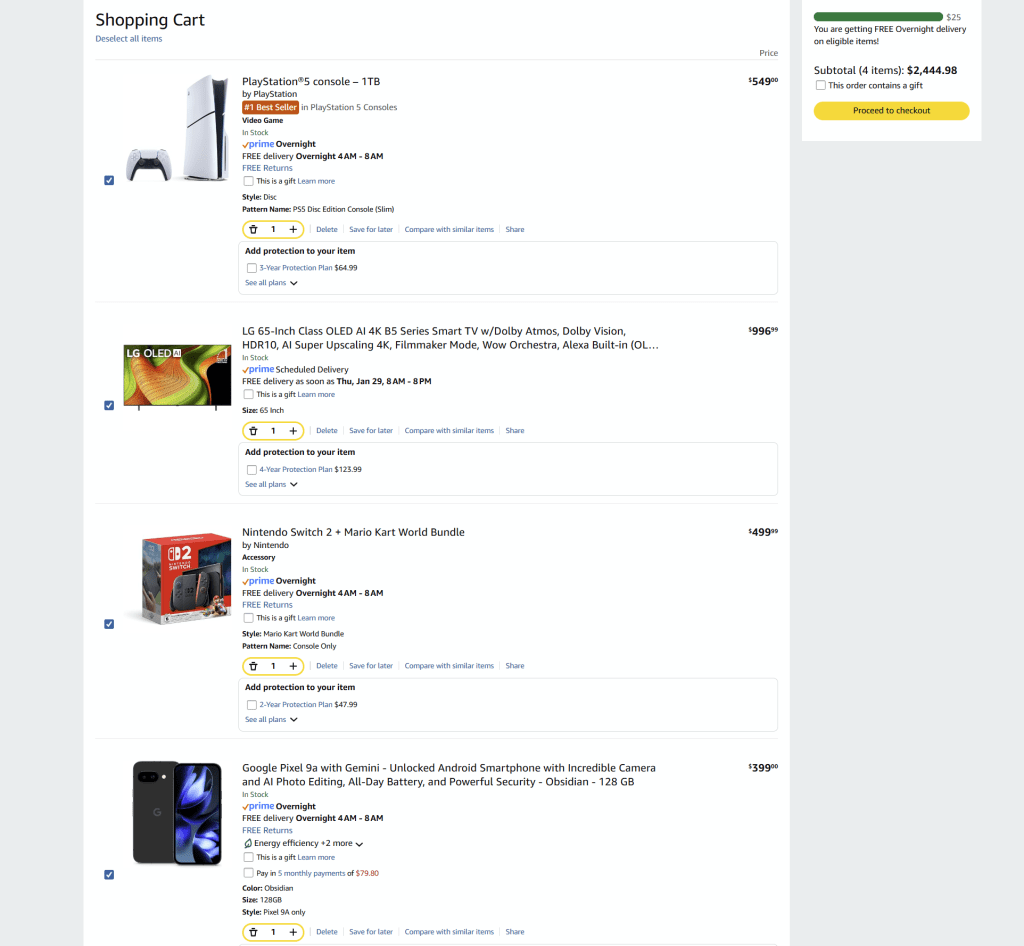This screenshot has height=946, width=1024.
Task: Expand 'See all plans' under PlayStation 5
Action: click(271, 283)
